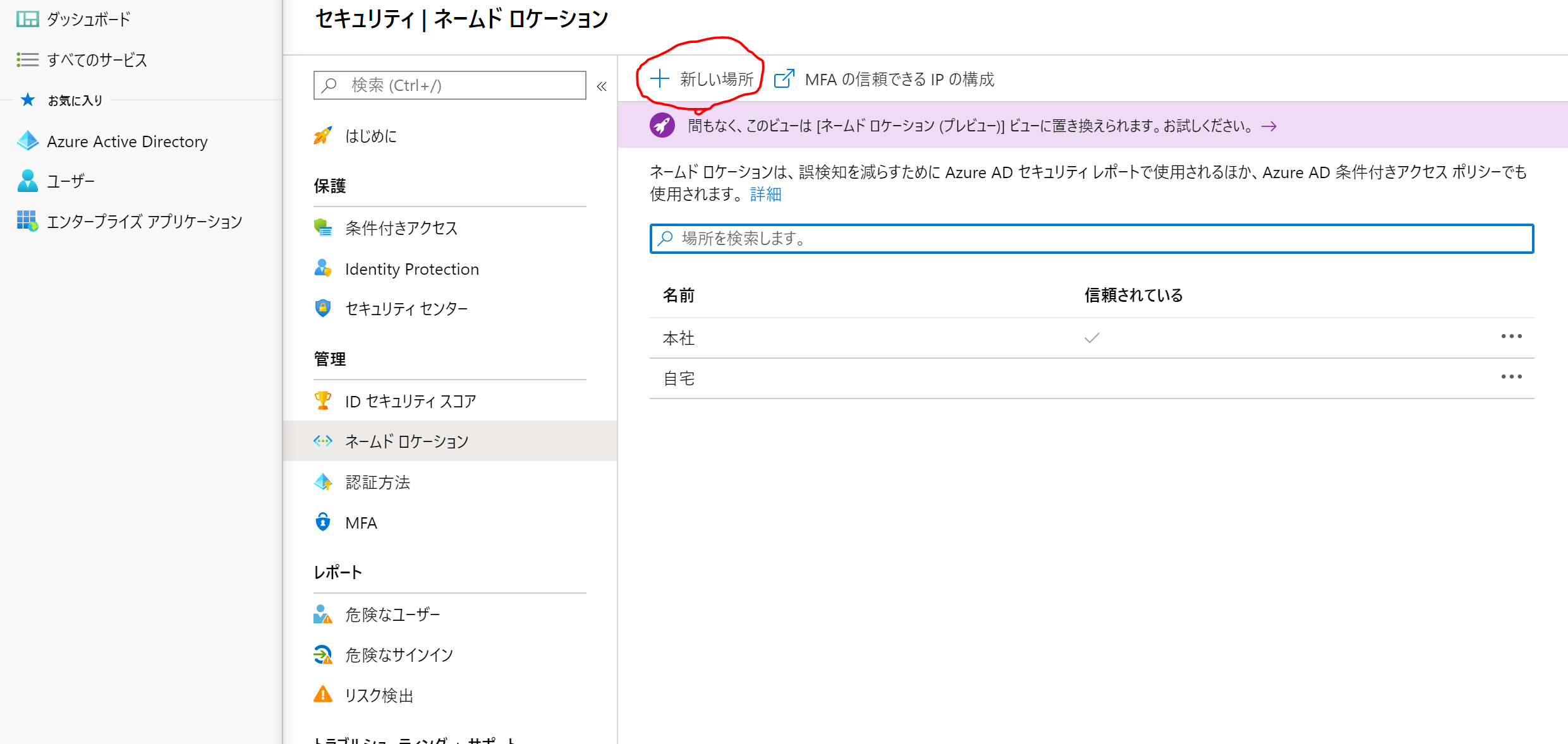The image size is (1568, 744).
Task: Open ユーザー from favorites sidebar
Action: click(70, 181)
